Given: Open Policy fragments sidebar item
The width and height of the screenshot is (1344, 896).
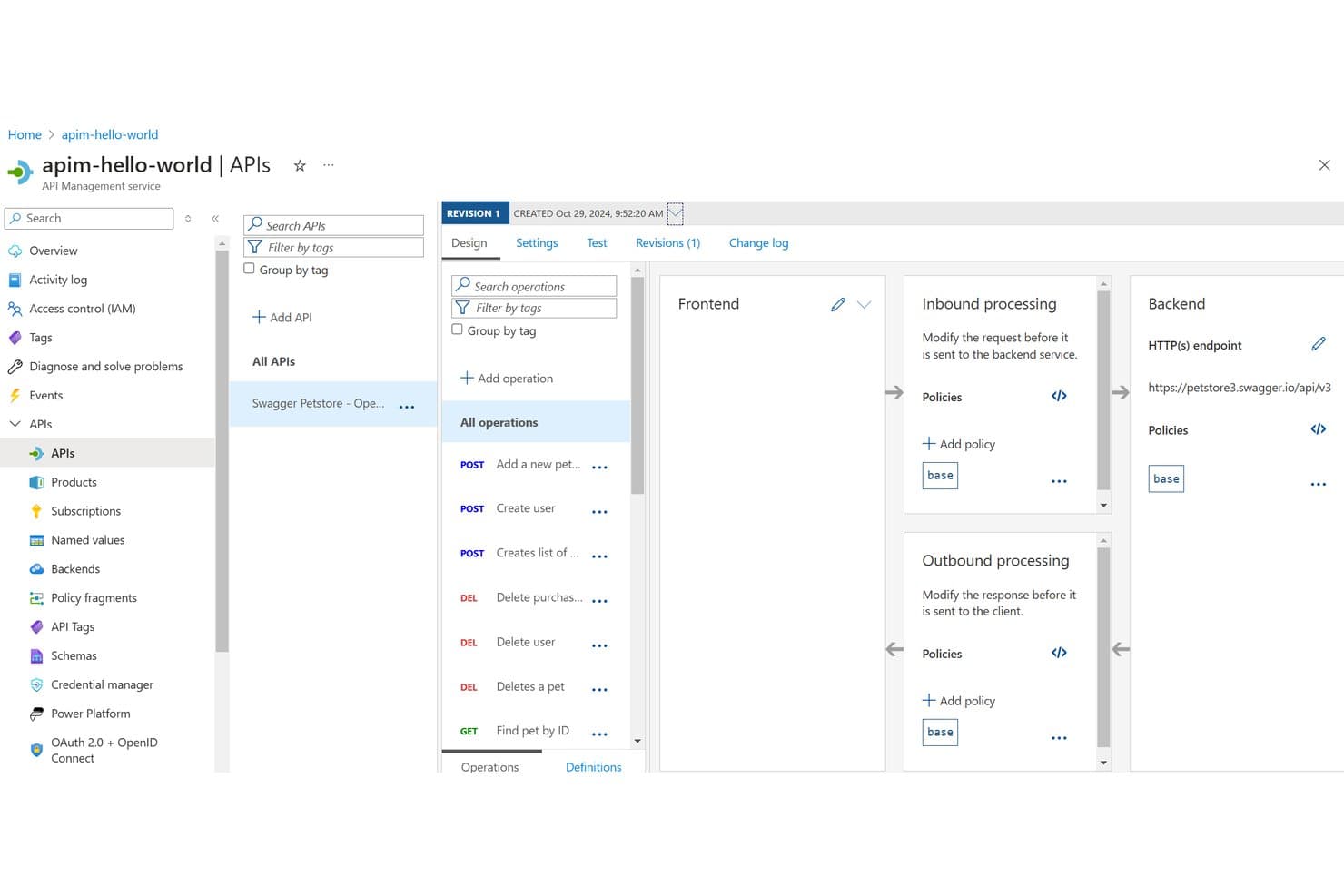Looking at the screenshot, I should [x=94, y=598].
